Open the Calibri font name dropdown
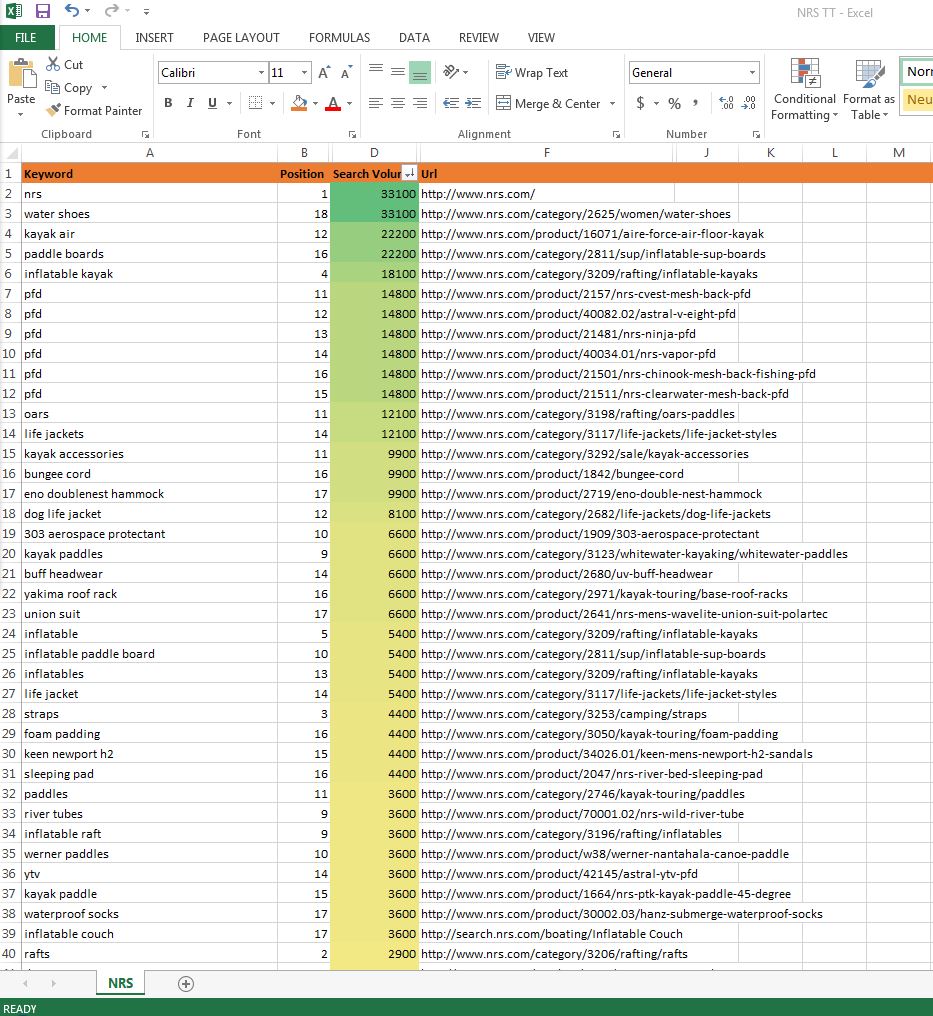The image size is (933, 1016). coord(261,73)
